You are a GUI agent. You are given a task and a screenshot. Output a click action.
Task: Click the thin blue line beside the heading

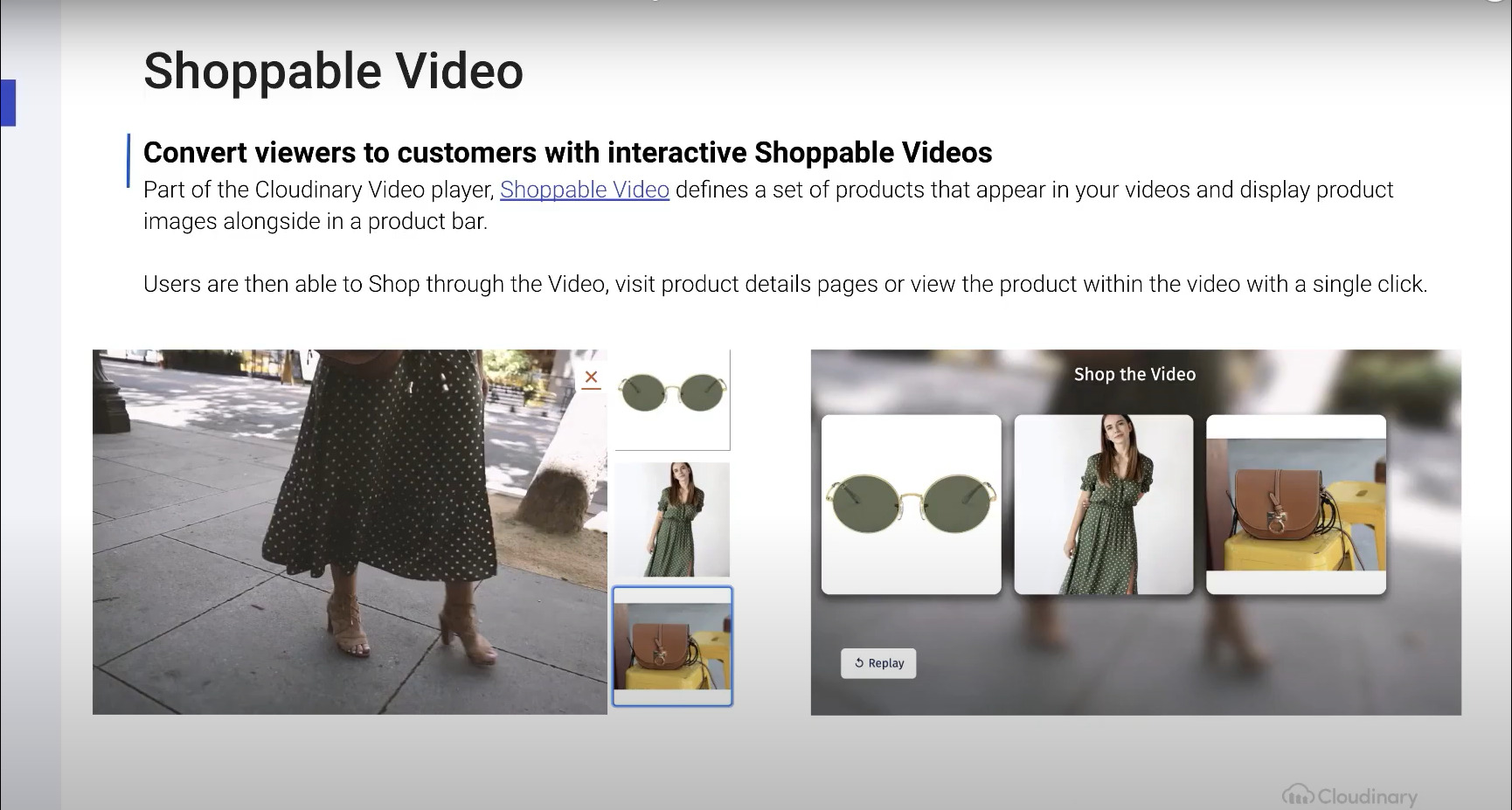(128, 161)
